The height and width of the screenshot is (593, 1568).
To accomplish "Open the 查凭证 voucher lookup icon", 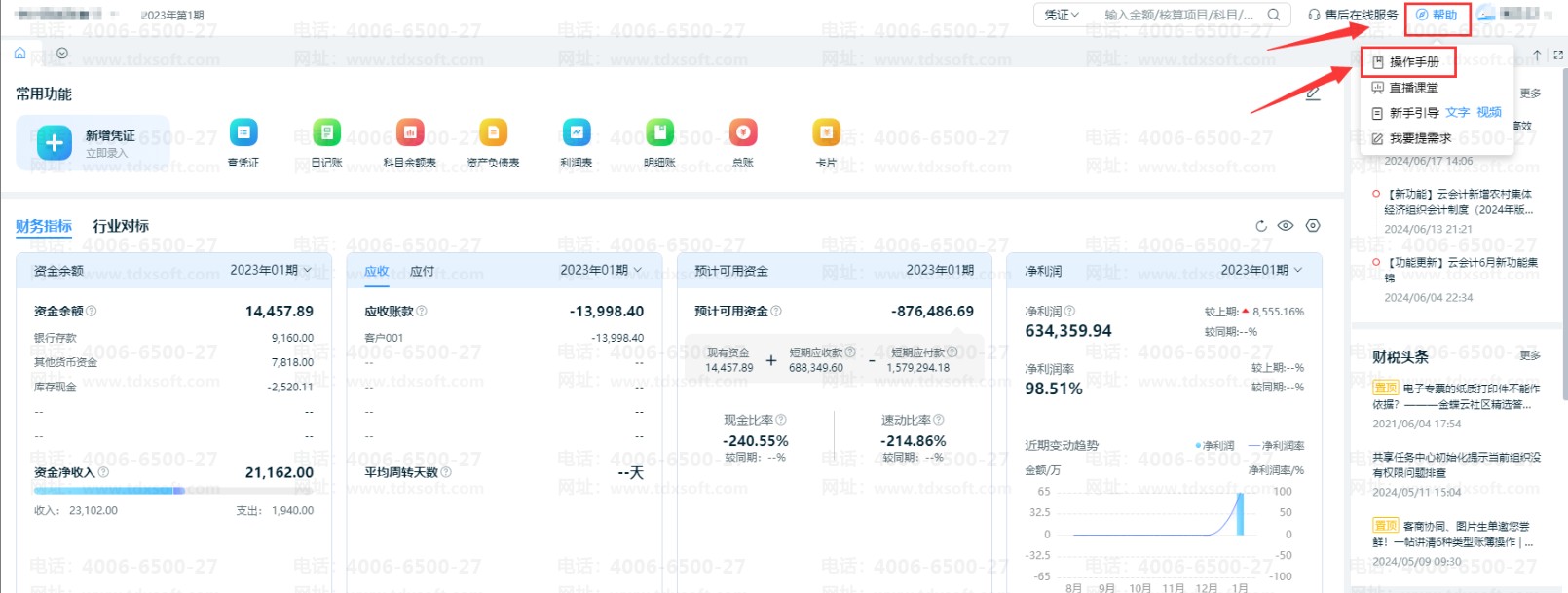I will (243, 132).
